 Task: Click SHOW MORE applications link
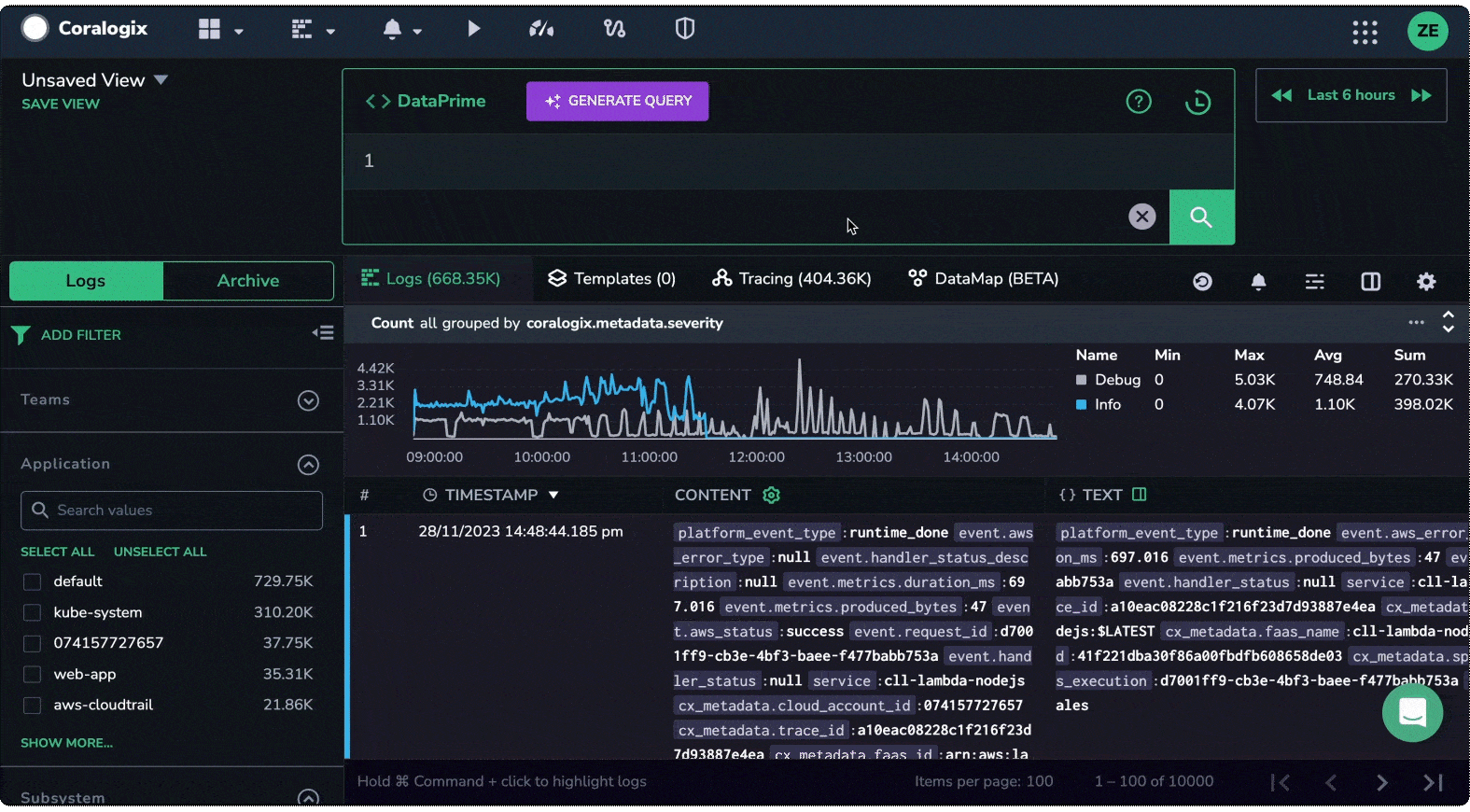[66, 743]
